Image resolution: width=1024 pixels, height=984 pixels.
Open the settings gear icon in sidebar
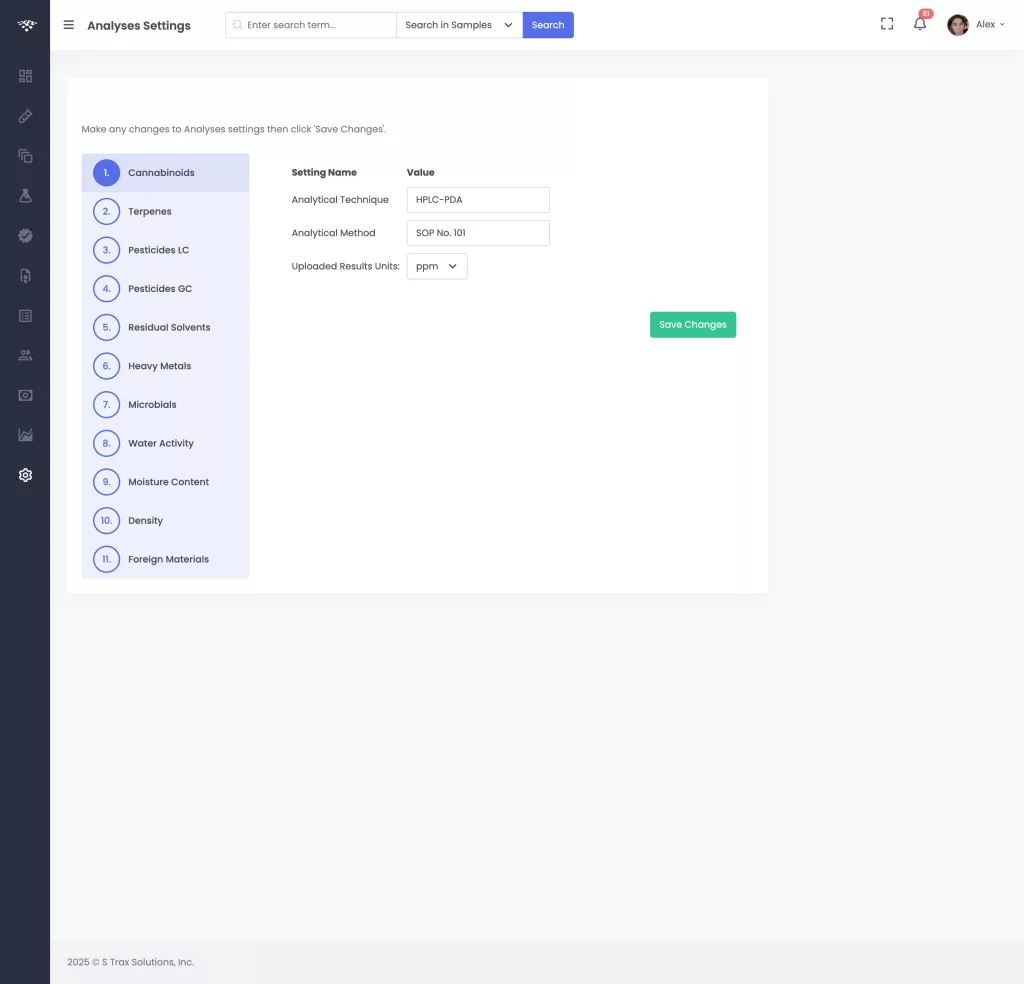tap(25, 475)
